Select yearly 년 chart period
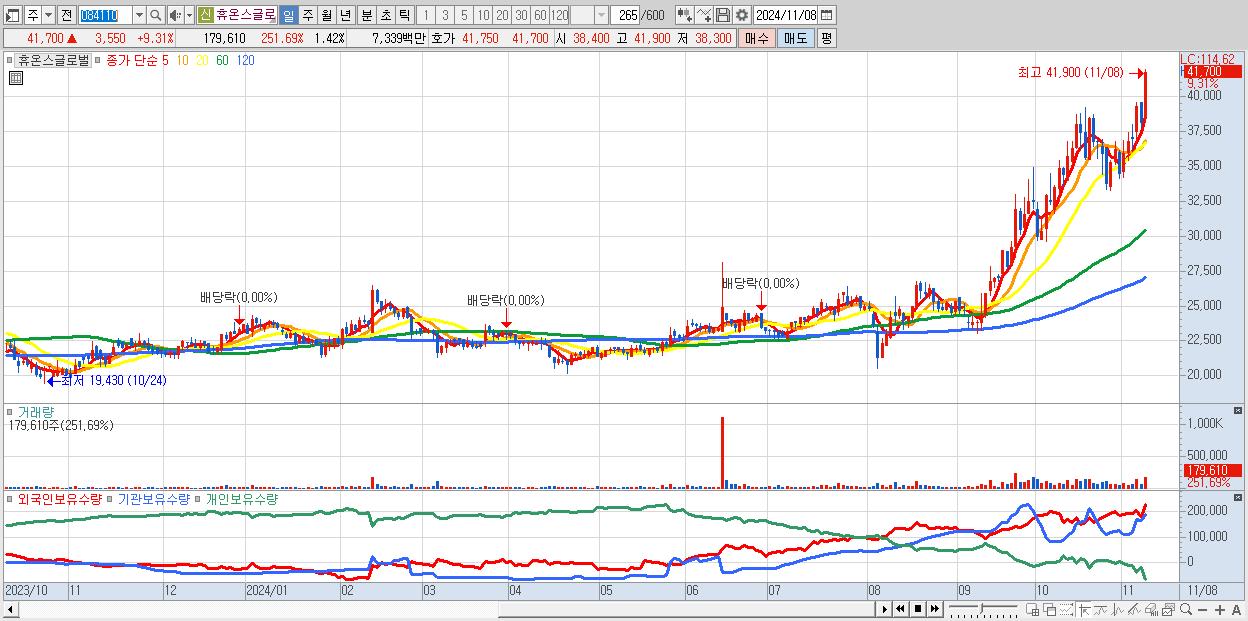 point(346,15)
